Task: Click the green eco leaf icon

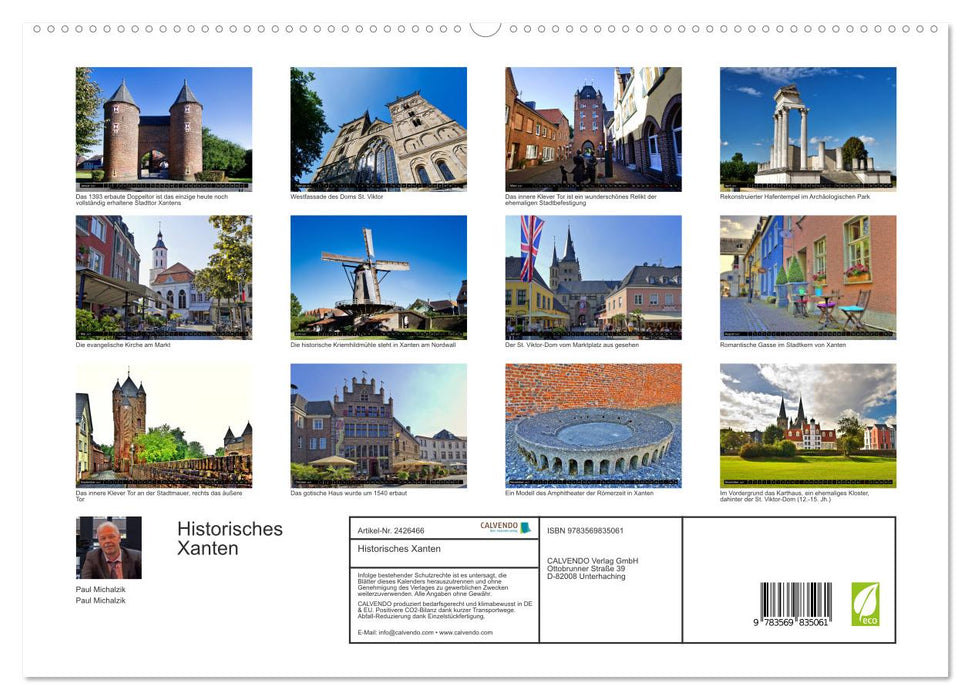Action: tap(865, 604)
